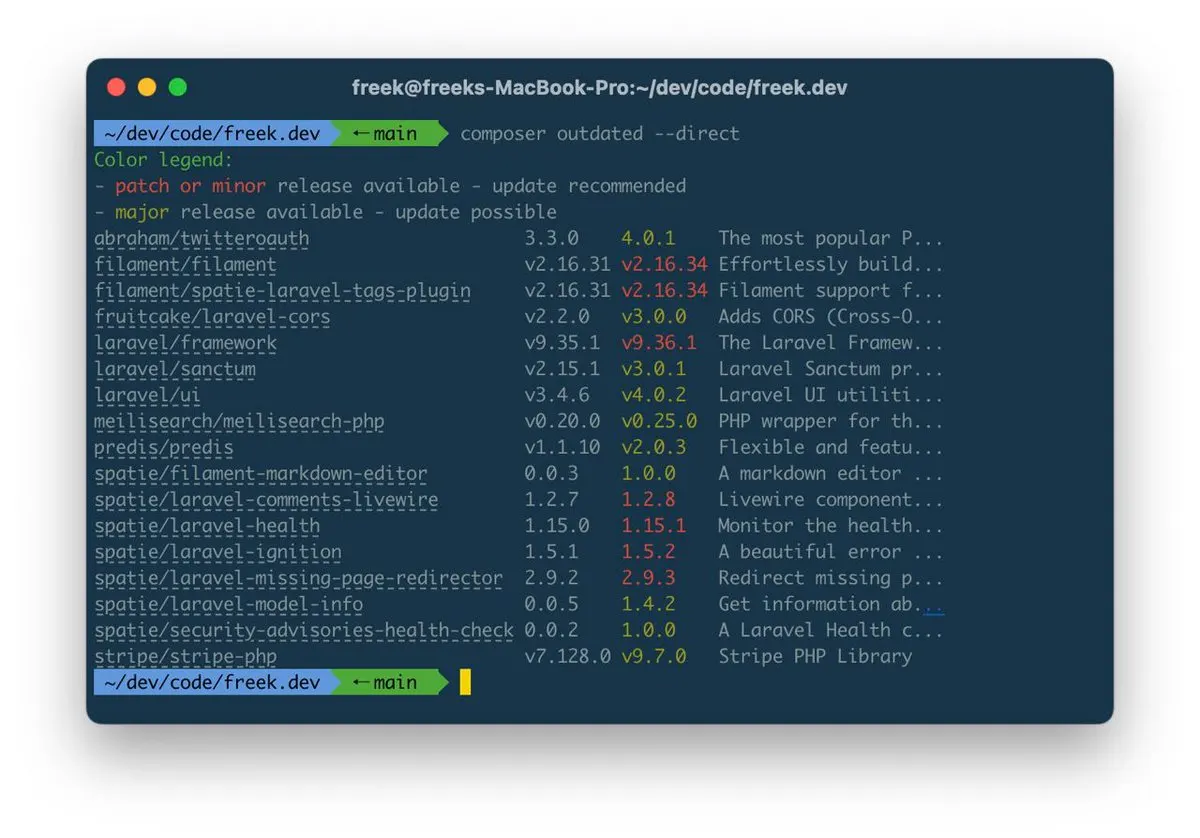Click installed version v9.35.1 for laravel/framework
The image size is (1200, 838).
coord(562,343)
